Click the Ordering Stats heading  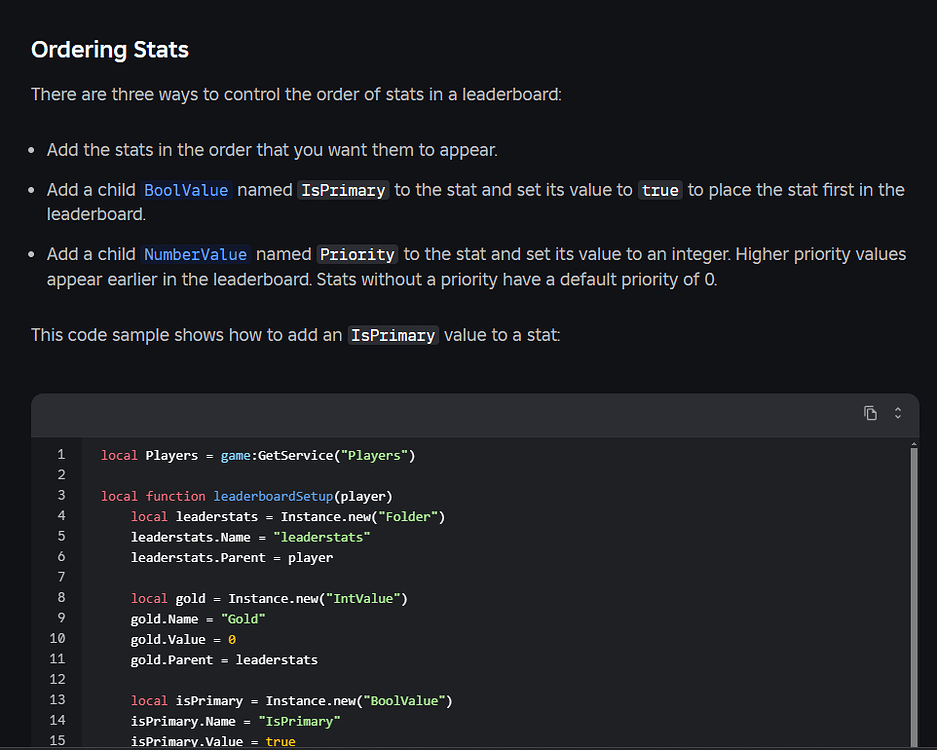pos(110,49)
